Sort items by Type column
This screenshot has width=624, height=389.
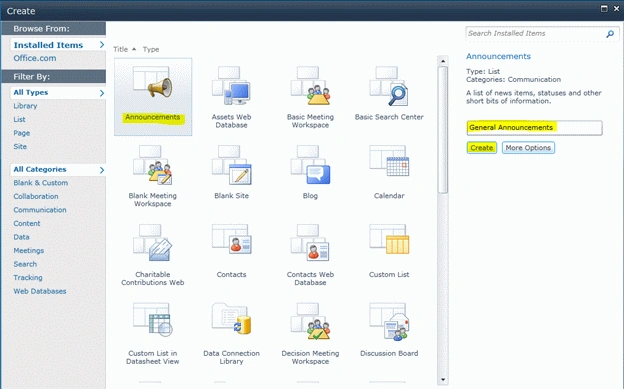(151, 49)
